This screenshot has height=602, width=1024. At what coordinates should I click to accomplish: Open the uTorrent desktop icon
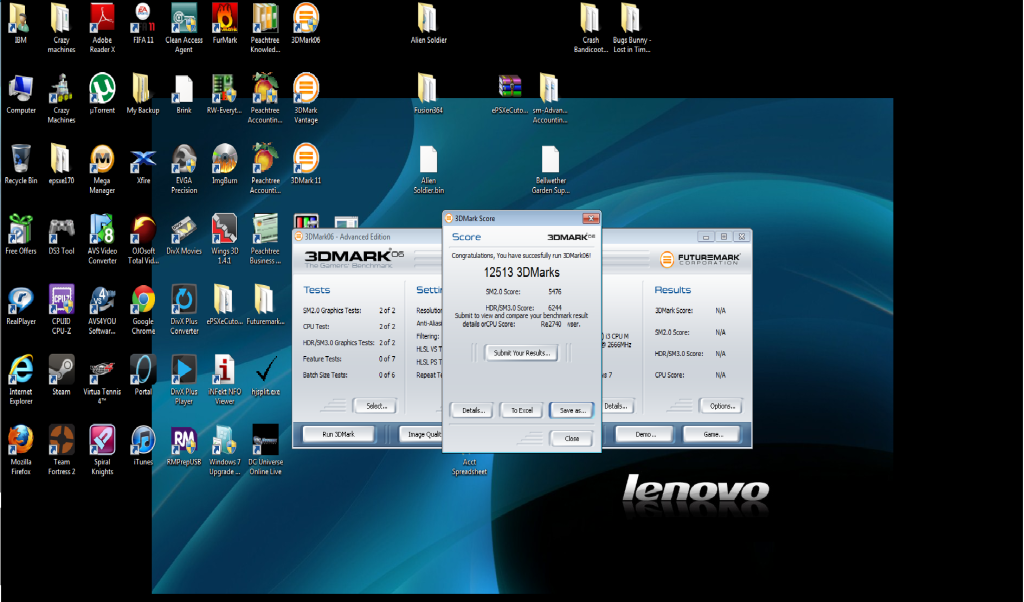pos(102,94)
